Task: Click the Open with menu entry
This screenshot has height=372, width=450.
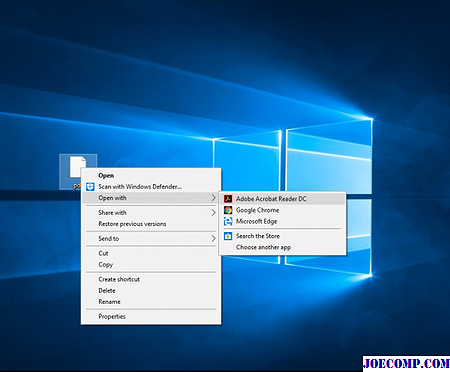Action: tap(151, 198)
